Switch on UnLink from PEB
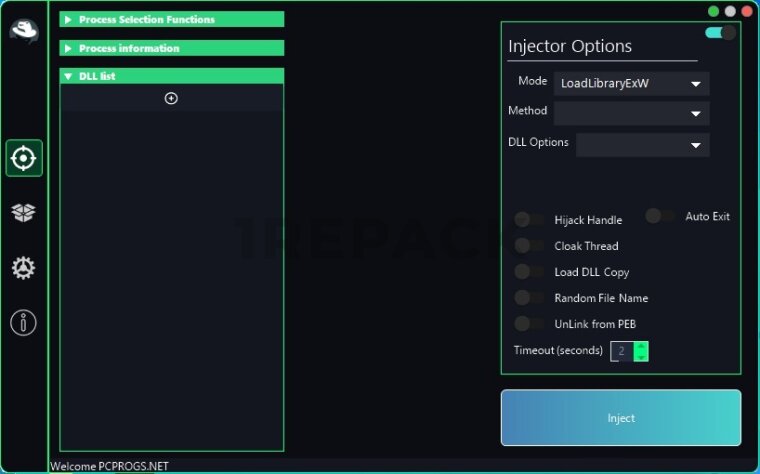The image size is (760, 474). click(529, 324)
